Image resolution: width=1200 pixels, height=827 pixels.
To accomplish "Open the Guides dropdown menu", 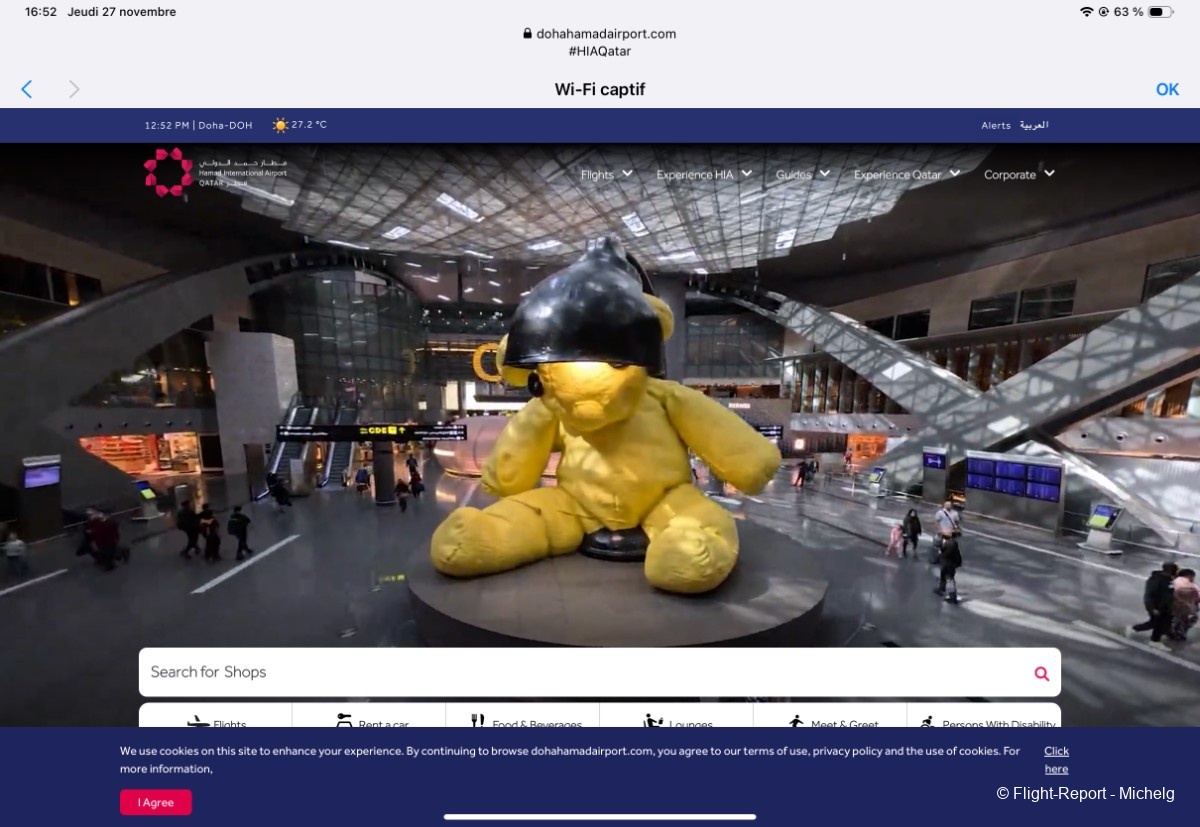I will (x=802, y=174).
